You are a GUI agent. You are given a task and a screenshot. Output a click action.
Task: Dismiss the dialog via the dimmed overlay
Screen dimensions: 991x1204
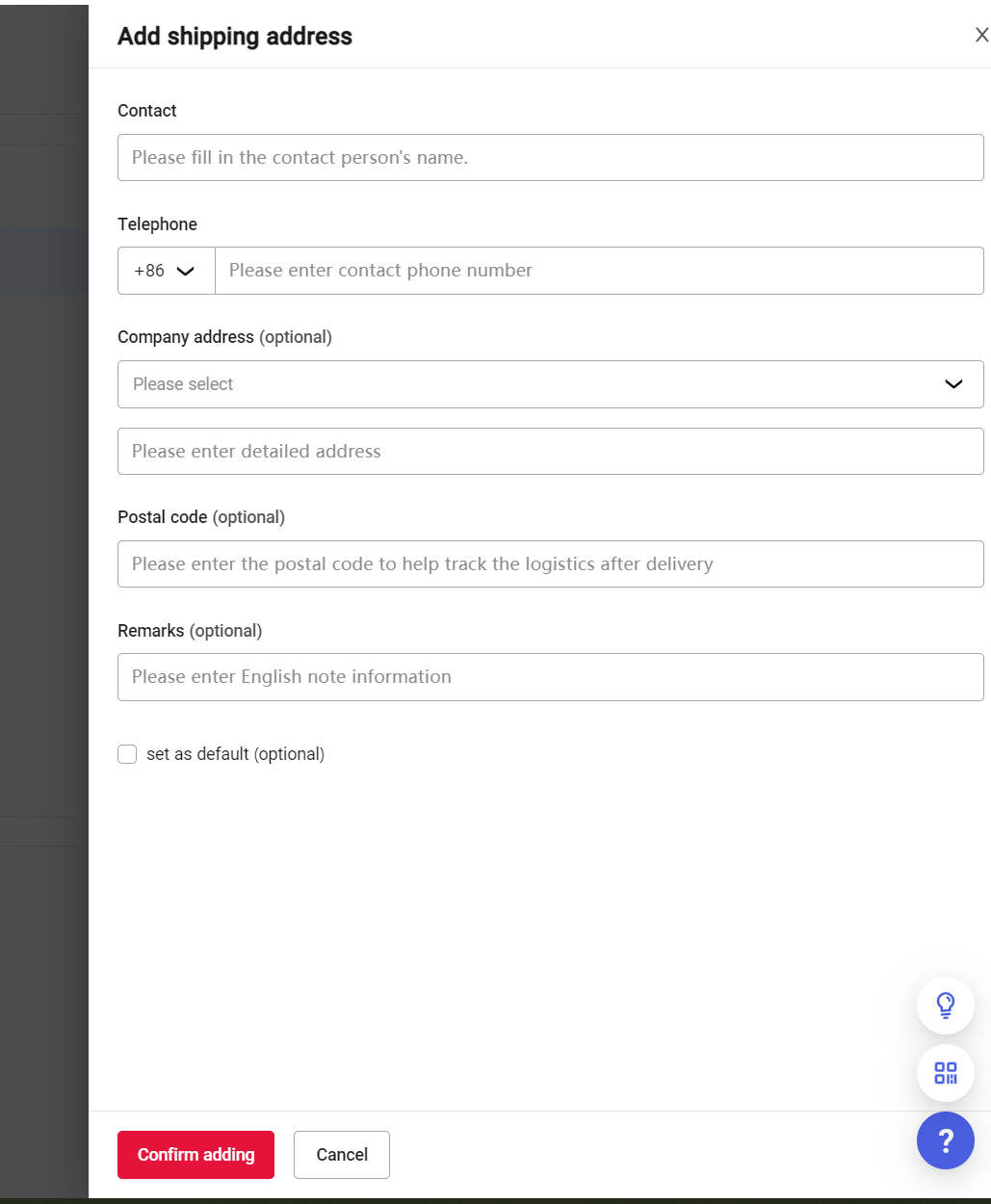tap(43, 578)
